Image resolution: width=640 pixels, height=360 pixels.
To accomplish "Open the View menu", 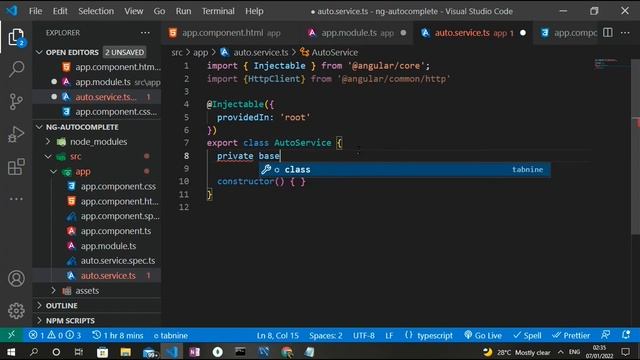I will (x=133, y=11).
